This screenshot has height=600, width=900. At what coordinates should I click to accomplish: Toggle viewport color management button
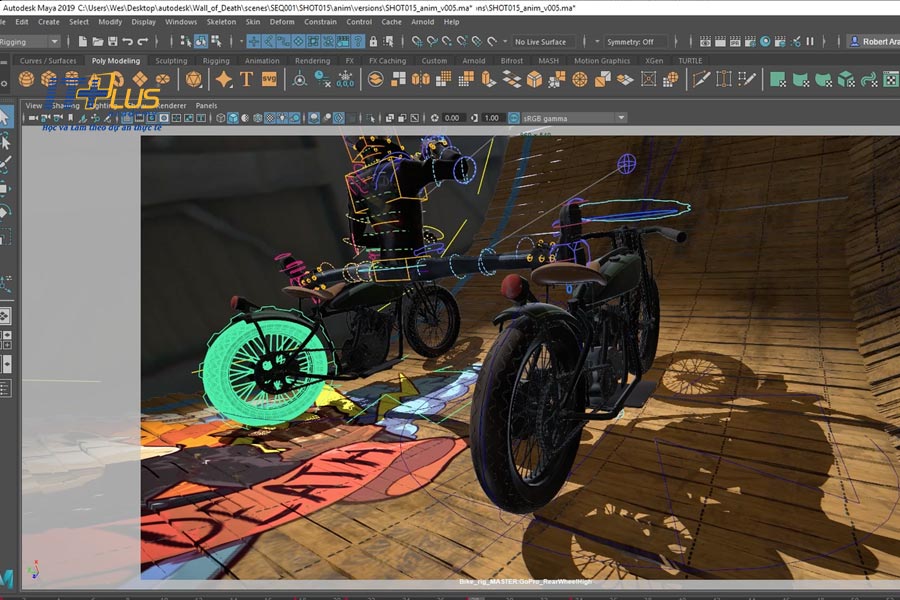click(x=514, y=118)
